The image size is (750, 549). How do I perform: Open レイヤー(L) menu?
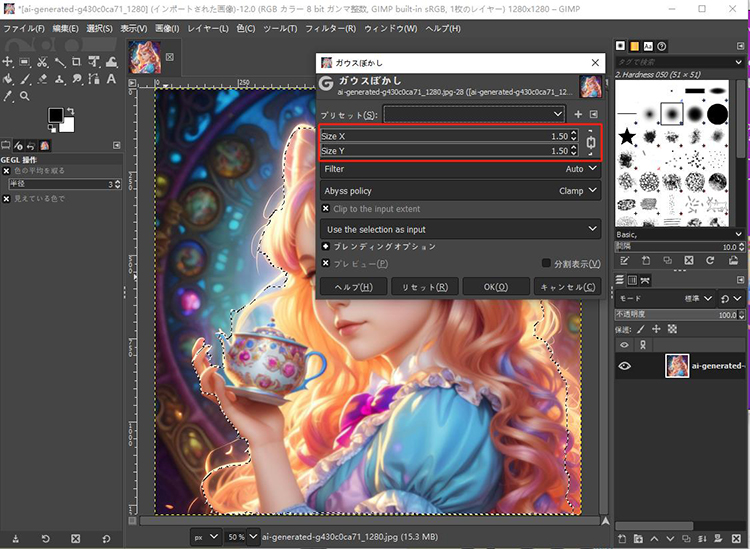[208, 29]
